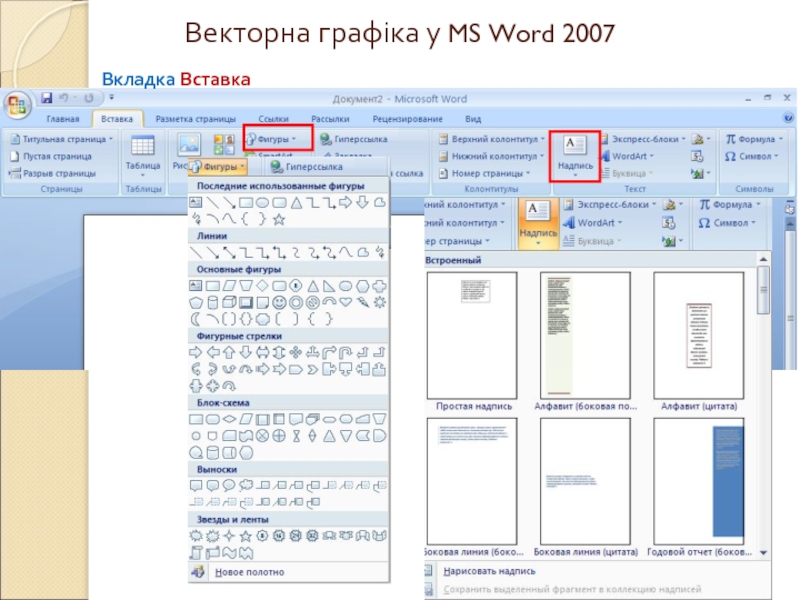Select the heart shape

[x=345, y=302]
